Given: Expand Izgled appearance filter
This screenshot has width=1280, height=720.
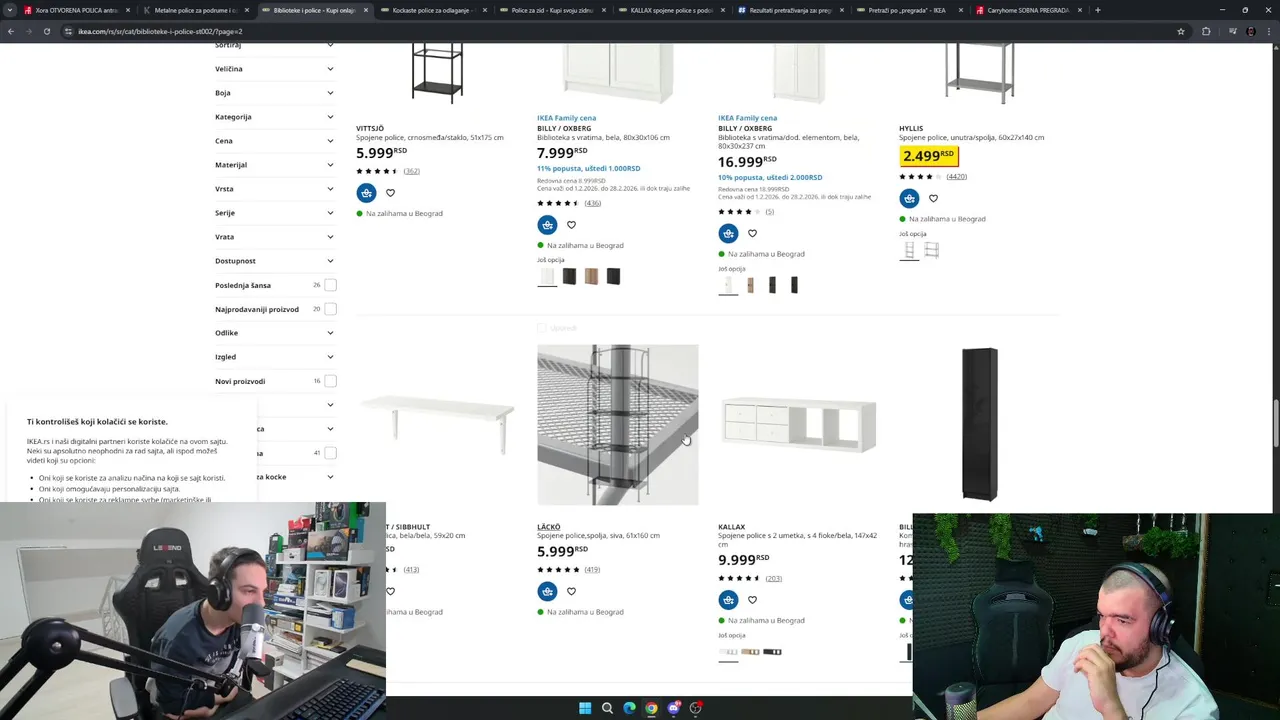Looking at the screenshot, I should tap(274, 357).
